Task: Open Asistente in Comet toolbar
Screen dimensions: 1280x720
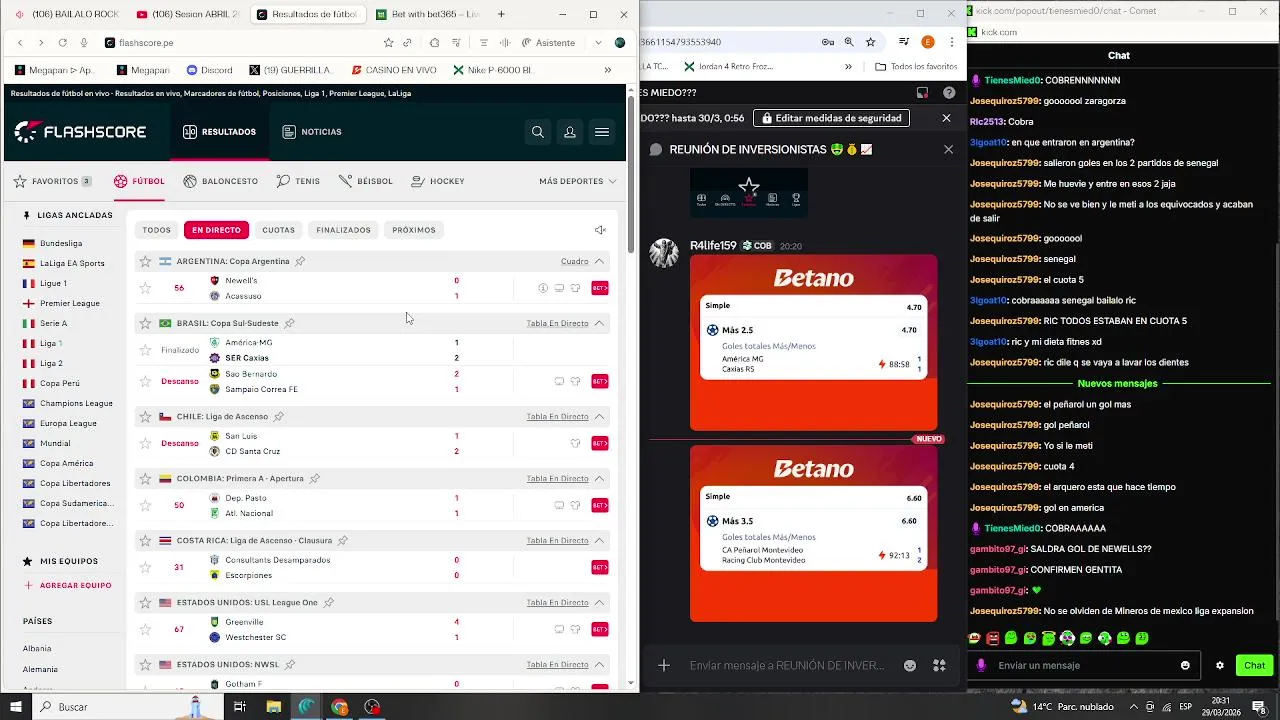Action: (548, 43)
